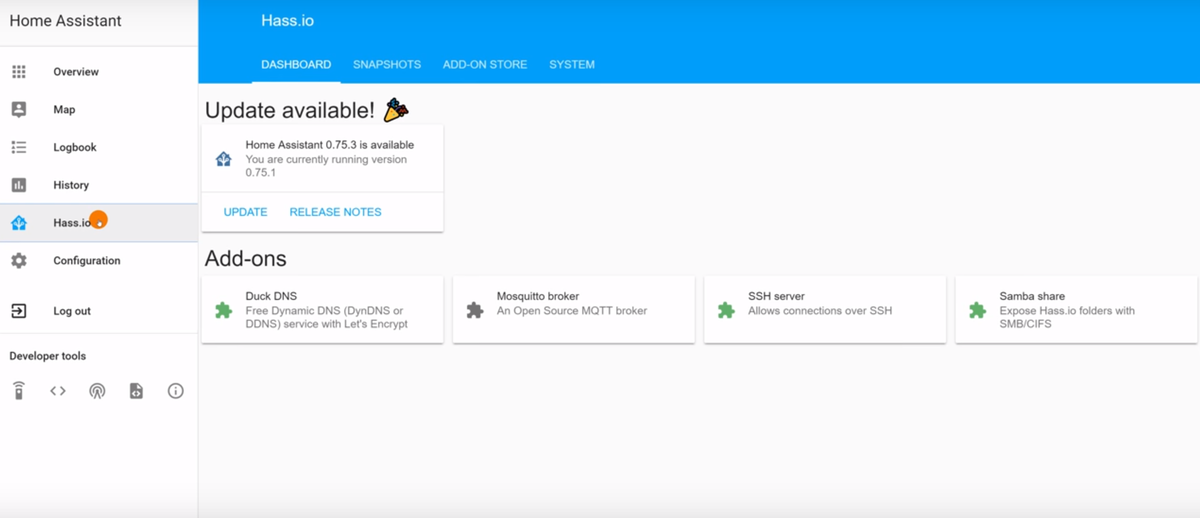Open the Info developer tool icon
Image resolution: width=1200 pixels, height=518 pixels.
(176, 391)
